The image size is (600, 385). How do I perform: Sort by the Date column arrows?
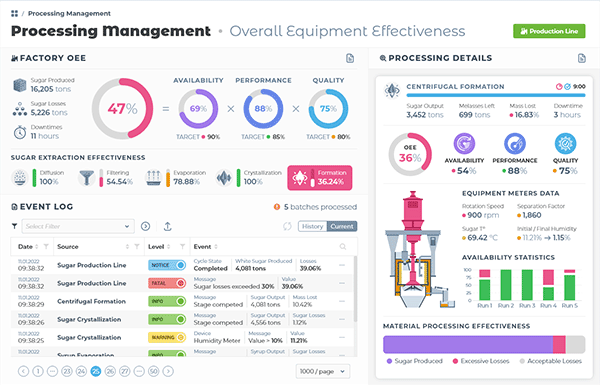tap(37, 247)
